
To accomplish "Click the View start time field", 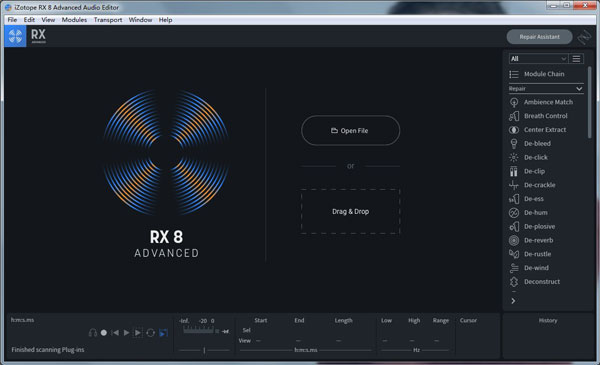I will click(259, 341).
